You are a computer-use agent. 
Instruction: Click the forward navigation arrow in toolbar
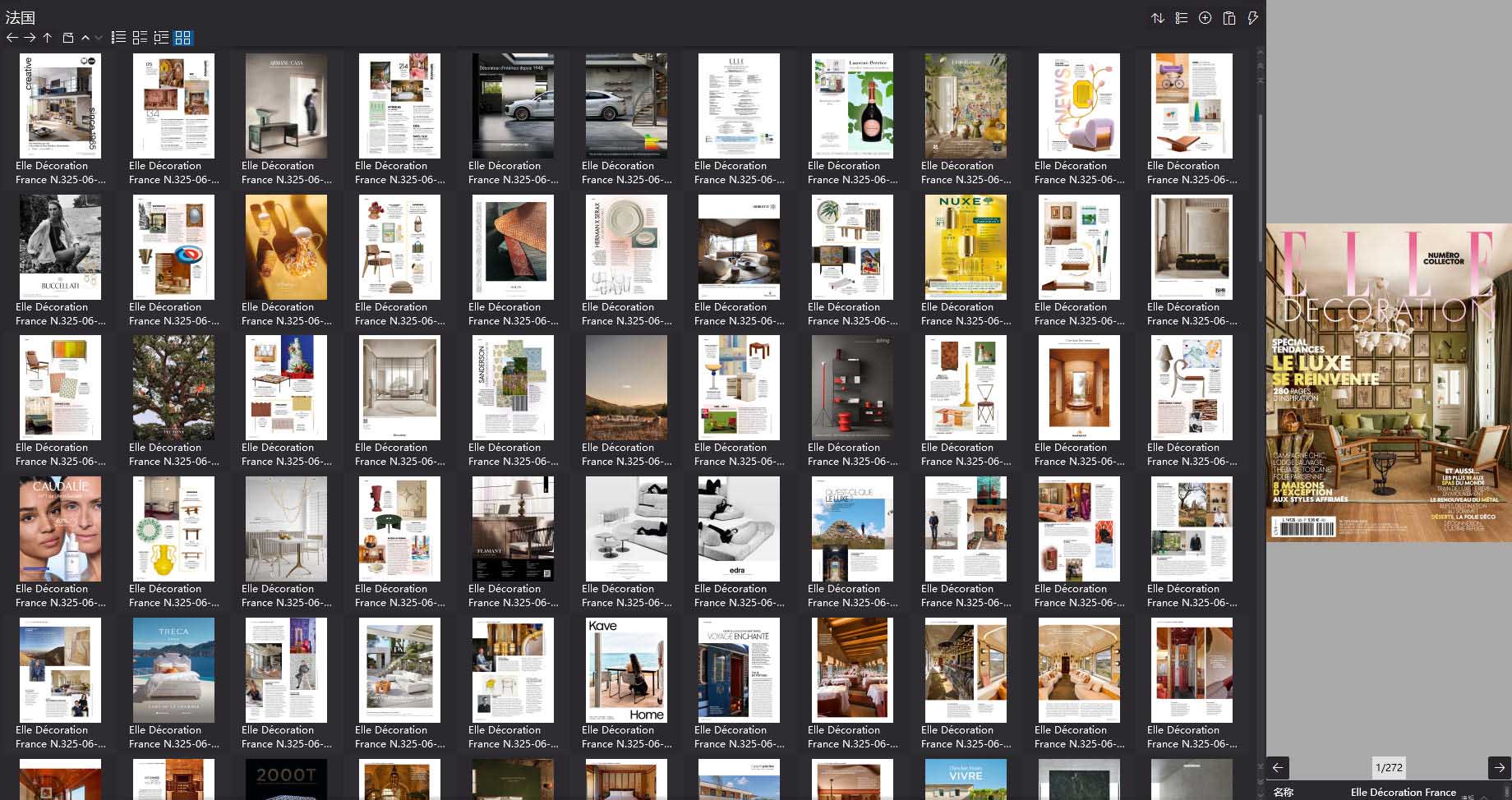point(30,38)
